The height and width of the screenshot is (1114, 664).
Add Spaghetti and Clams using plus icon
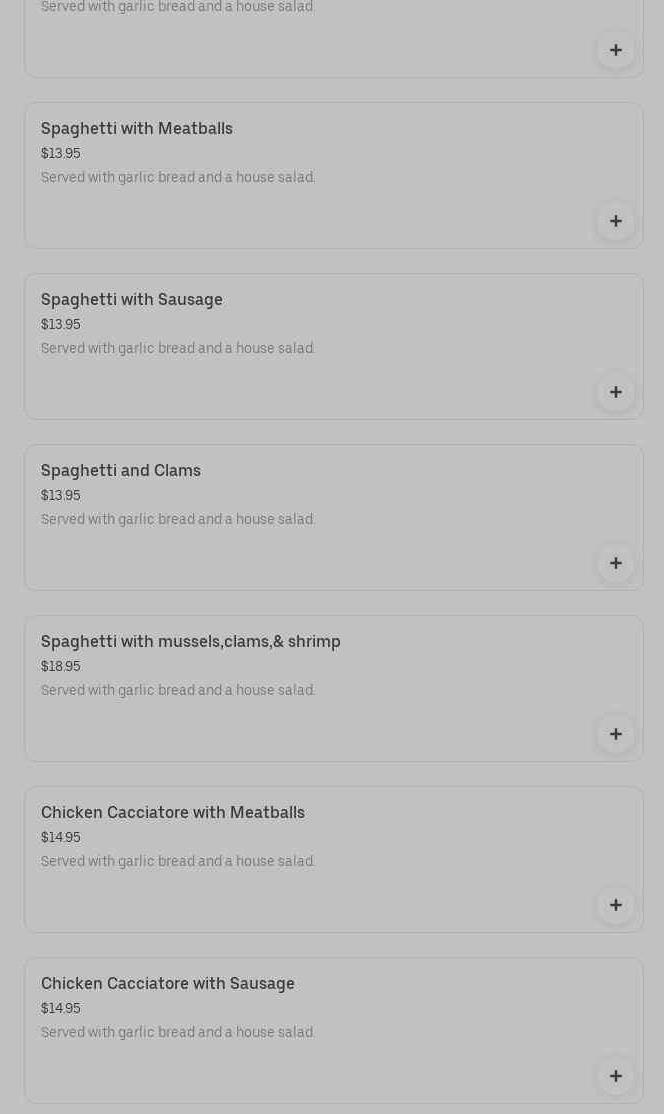click(616, 563)
